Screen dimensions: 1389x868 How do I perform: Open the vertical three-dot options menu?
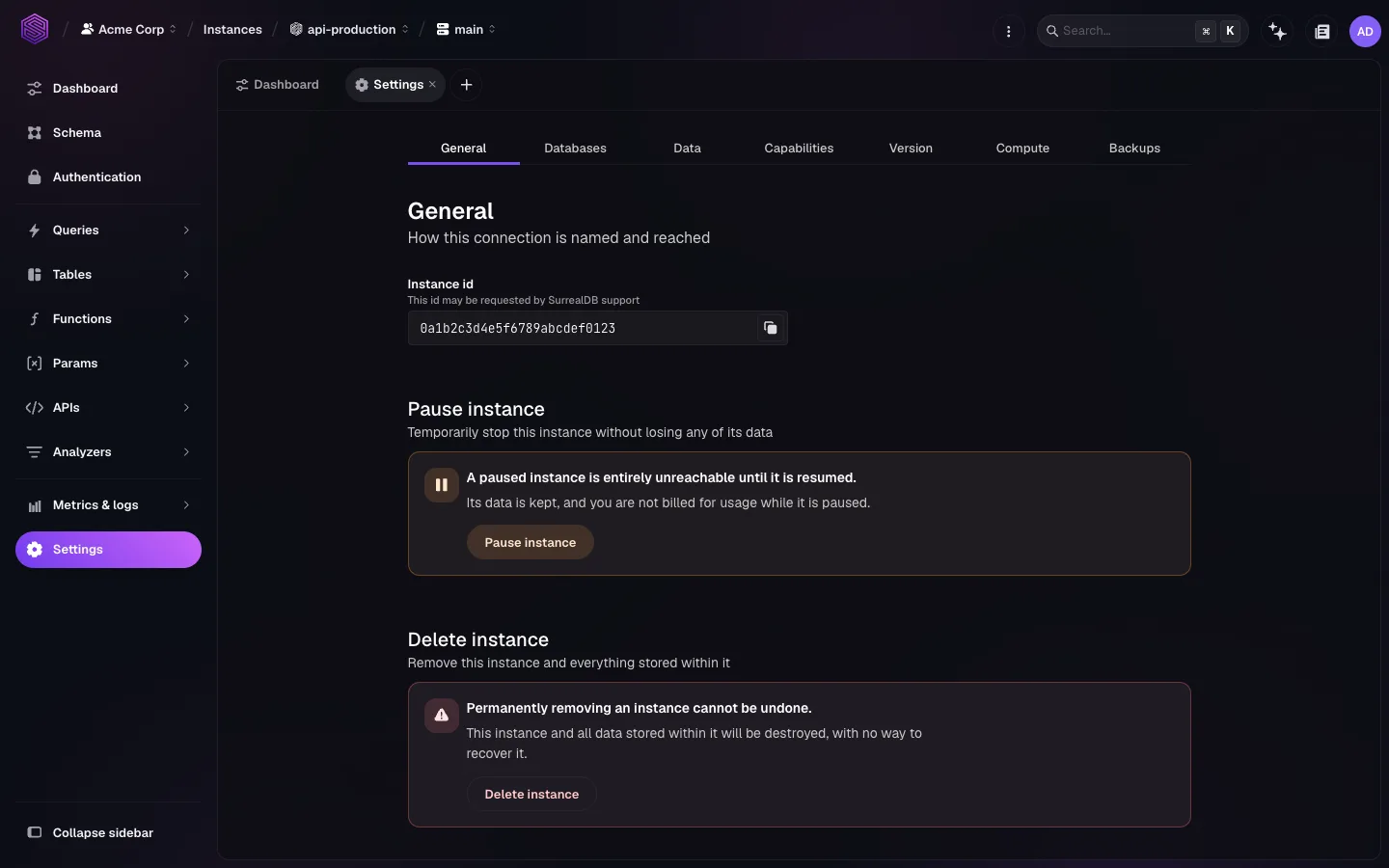pos(1008,31)
